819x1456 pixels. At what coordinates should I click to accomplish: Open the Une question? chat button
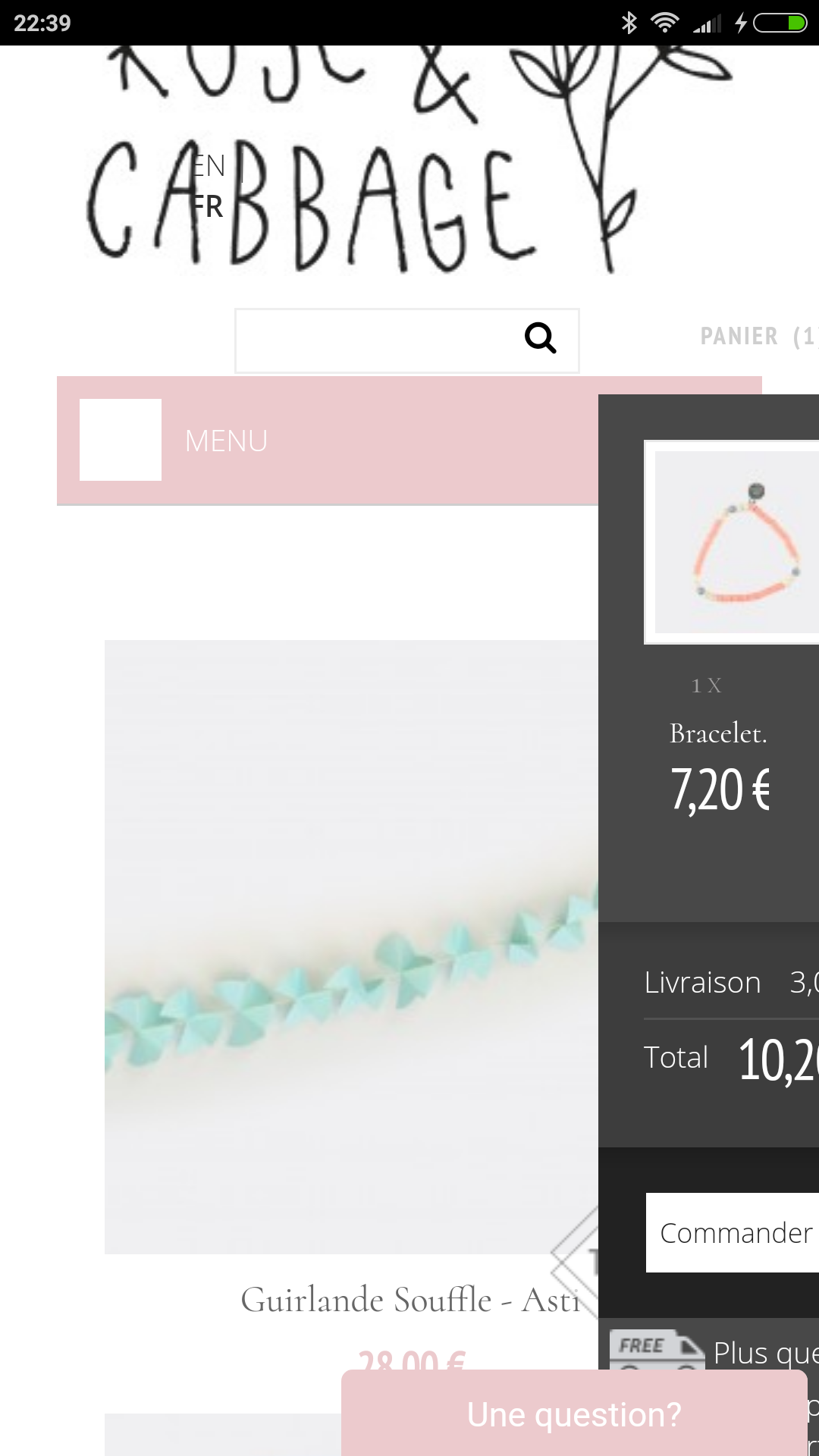click(x=574, y=1413)
